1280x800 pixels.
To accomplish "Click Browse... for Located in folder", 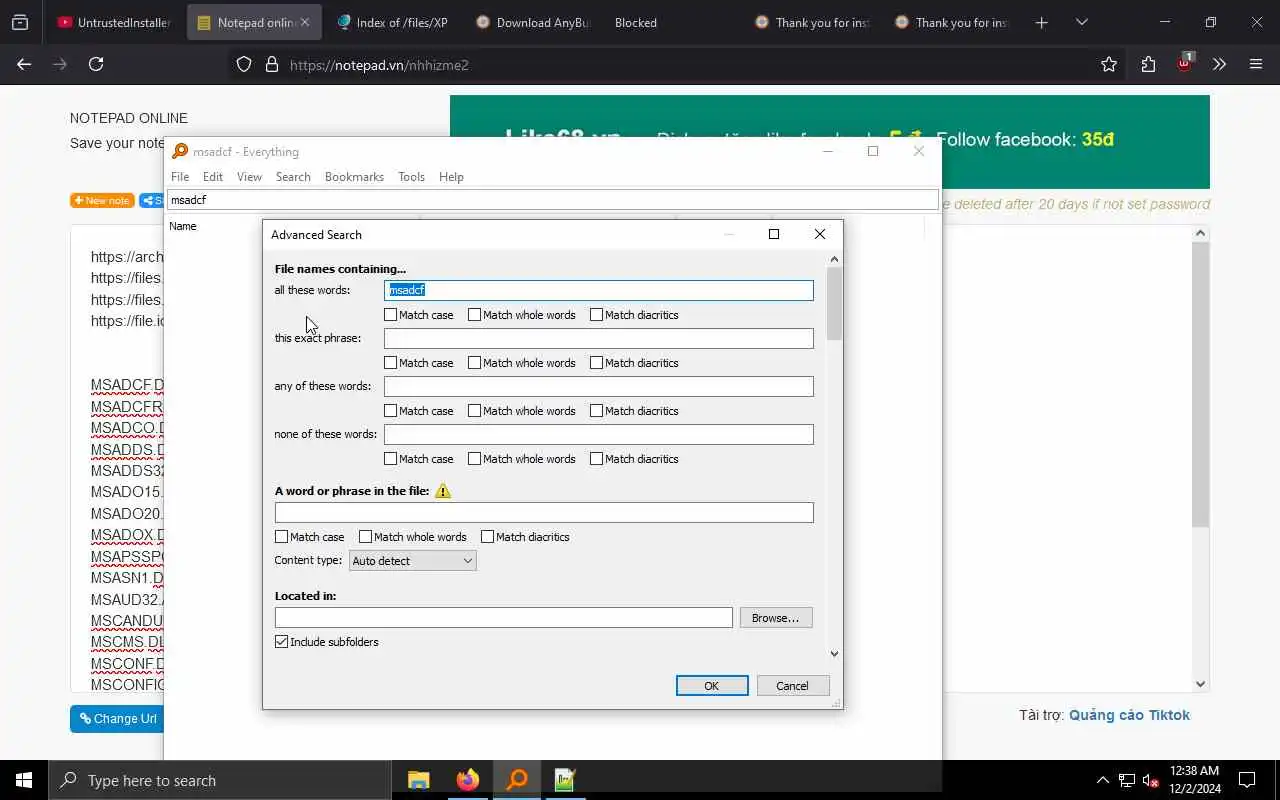I will 776,618.
